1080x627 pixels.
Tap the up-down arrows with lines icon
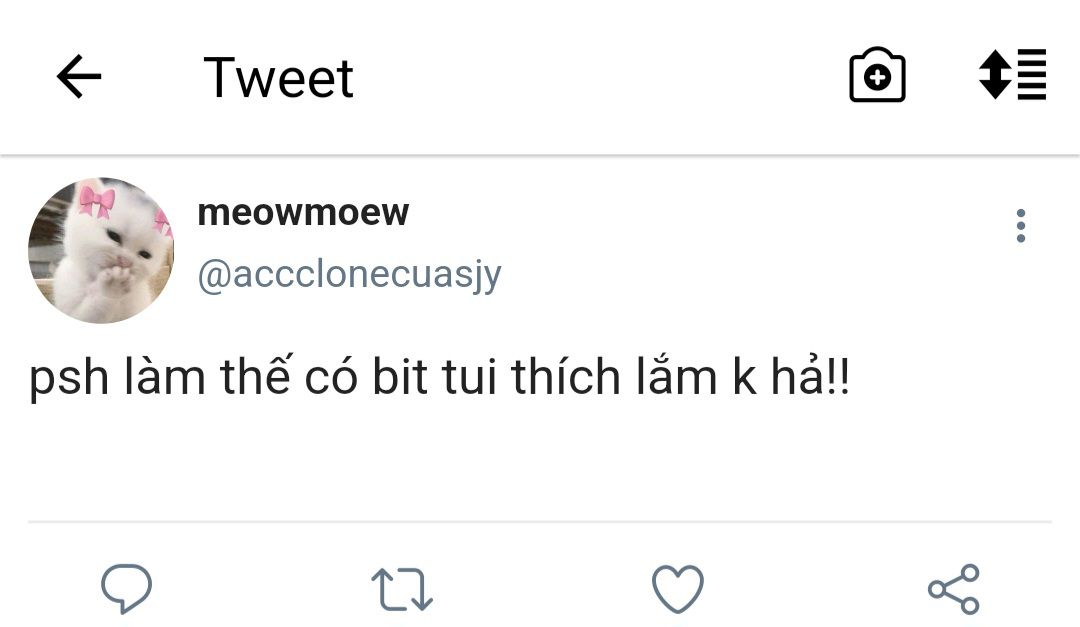(x=1012, y=75)
